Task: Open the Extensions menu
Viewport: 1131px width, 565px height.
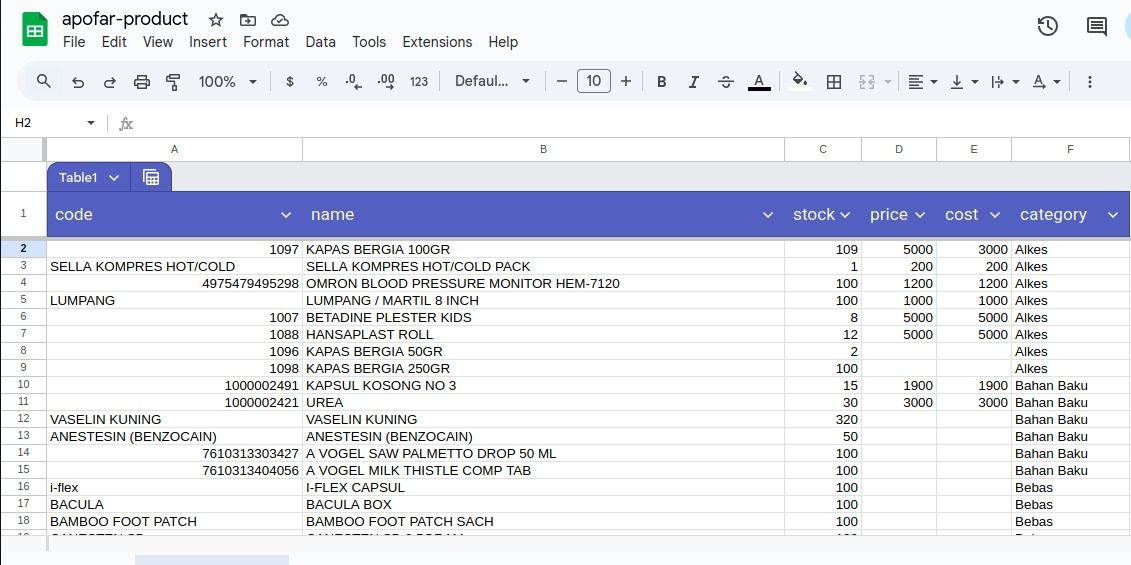Action: click(437, 42)
